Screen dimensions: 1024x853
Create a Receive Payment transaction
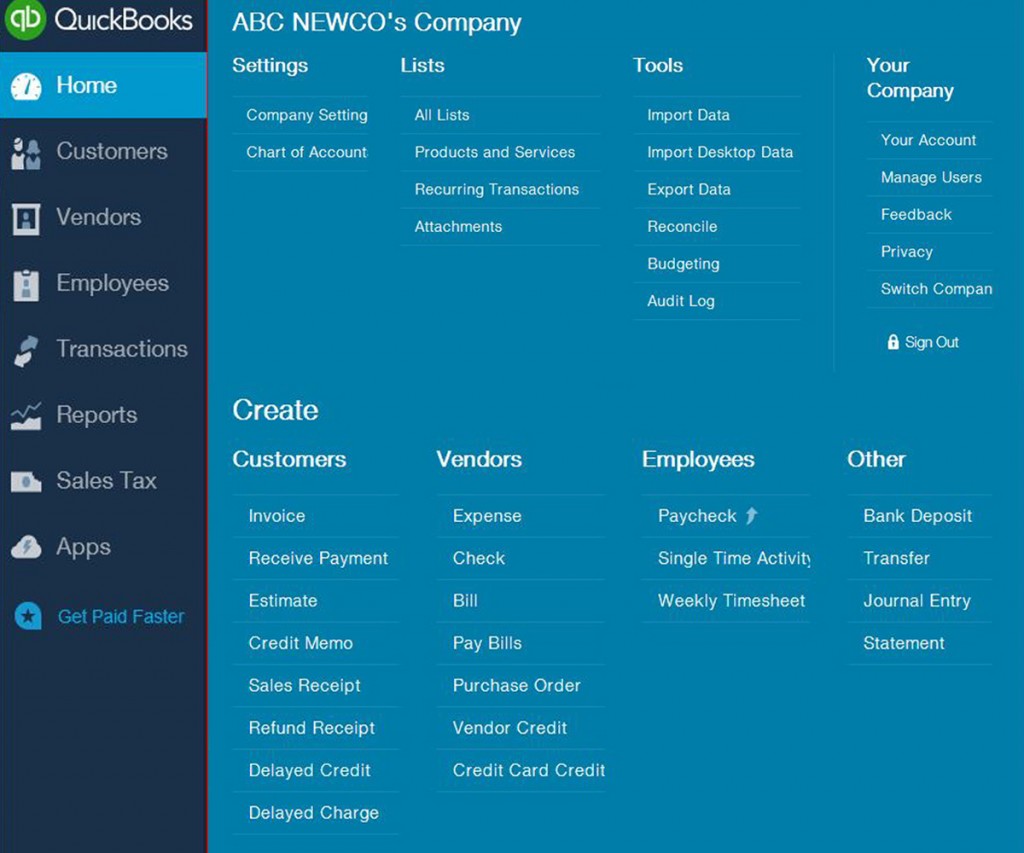(319, 558)
